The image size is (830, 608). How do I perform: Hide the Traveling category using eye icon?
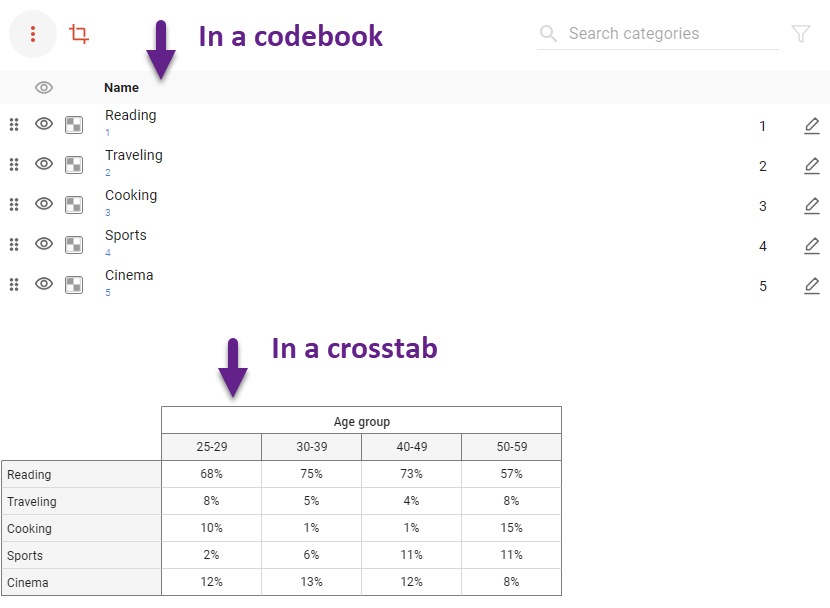point(44,164)
